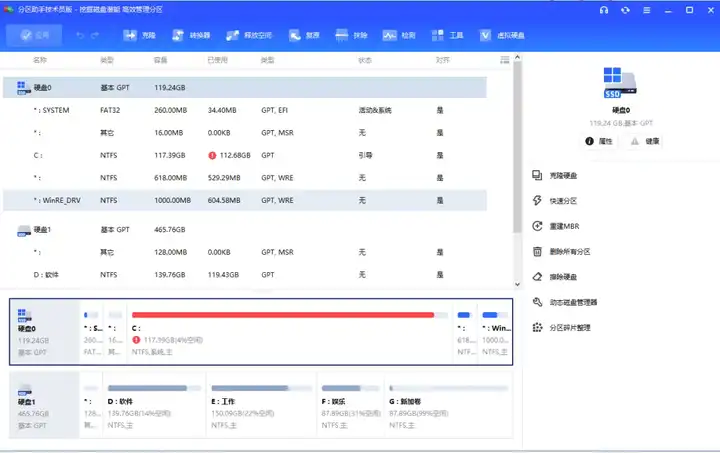This screenshot has height=453, width=720.
Task: Click the 618.00MB capacity cell
Action: pos(170,178)
